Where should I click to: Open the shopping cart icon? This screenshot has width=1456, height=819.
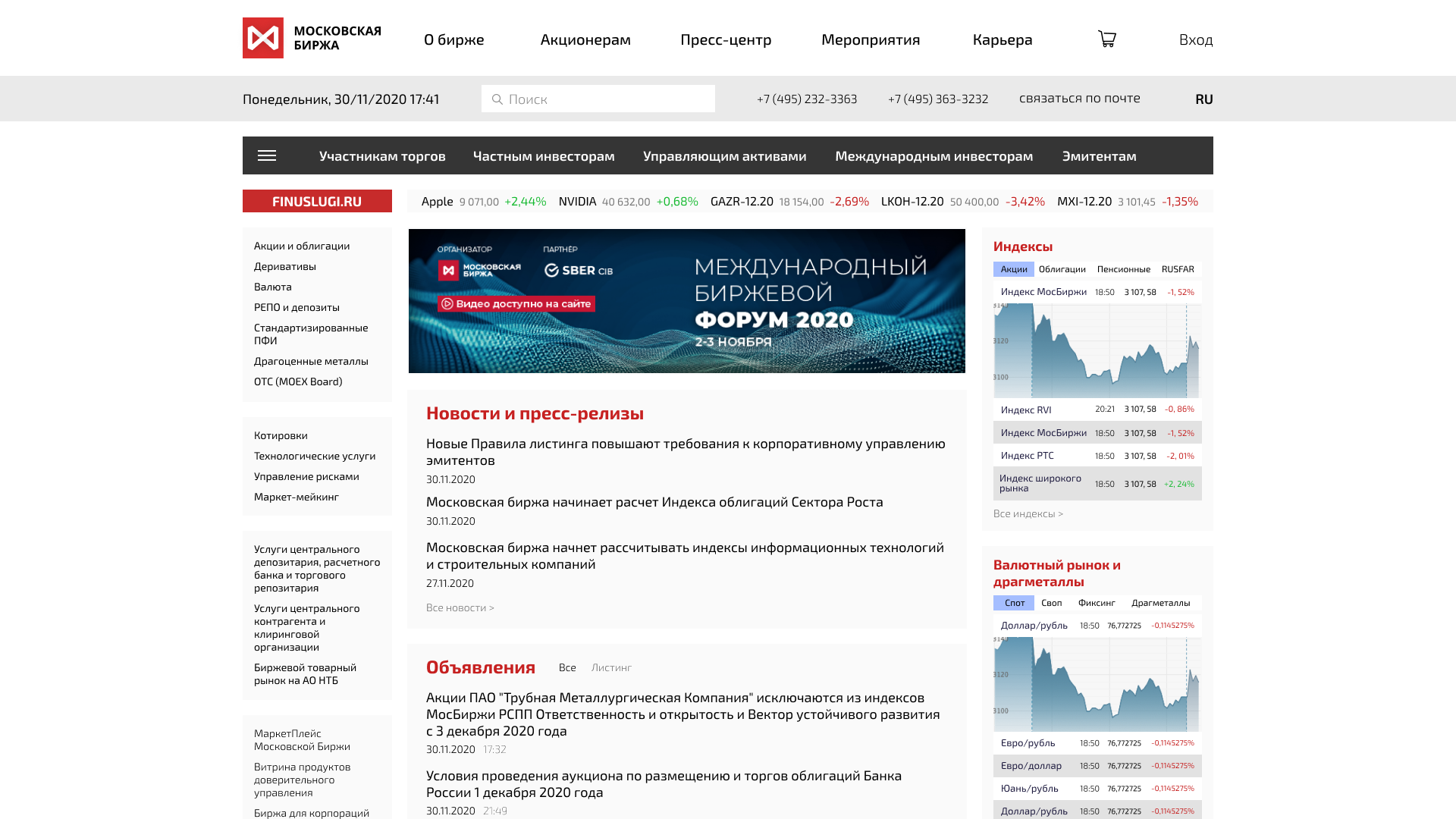point(1107,39)
